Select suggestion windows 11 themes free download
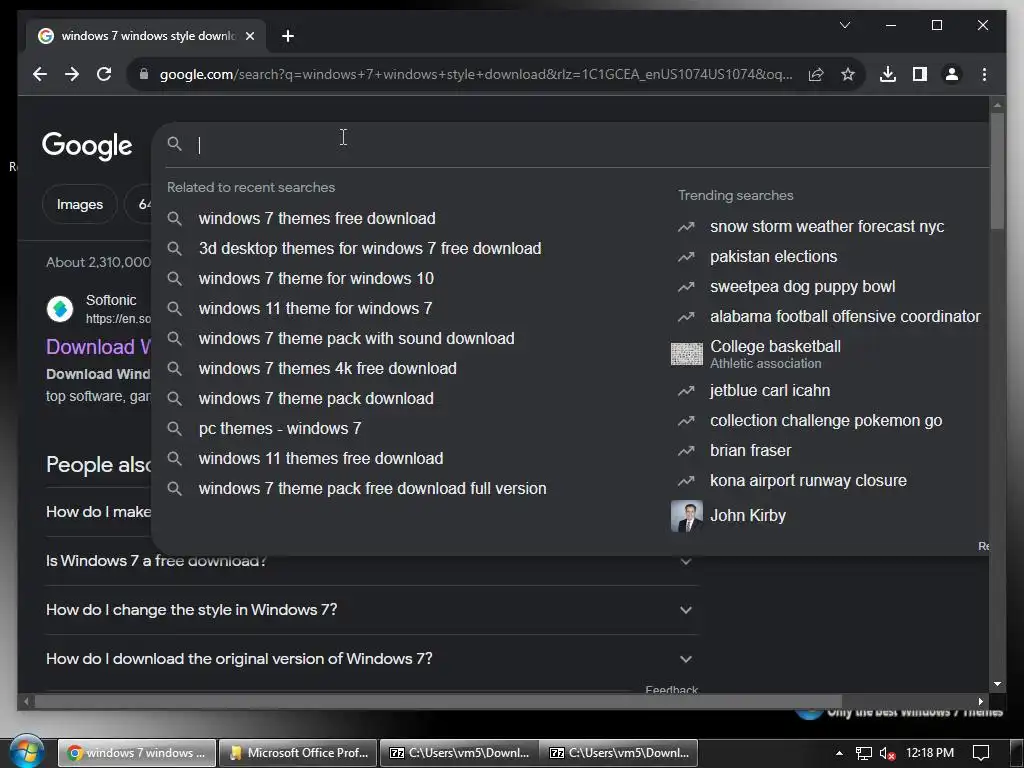Screen dimensions: 1024x768 [321, 458]
